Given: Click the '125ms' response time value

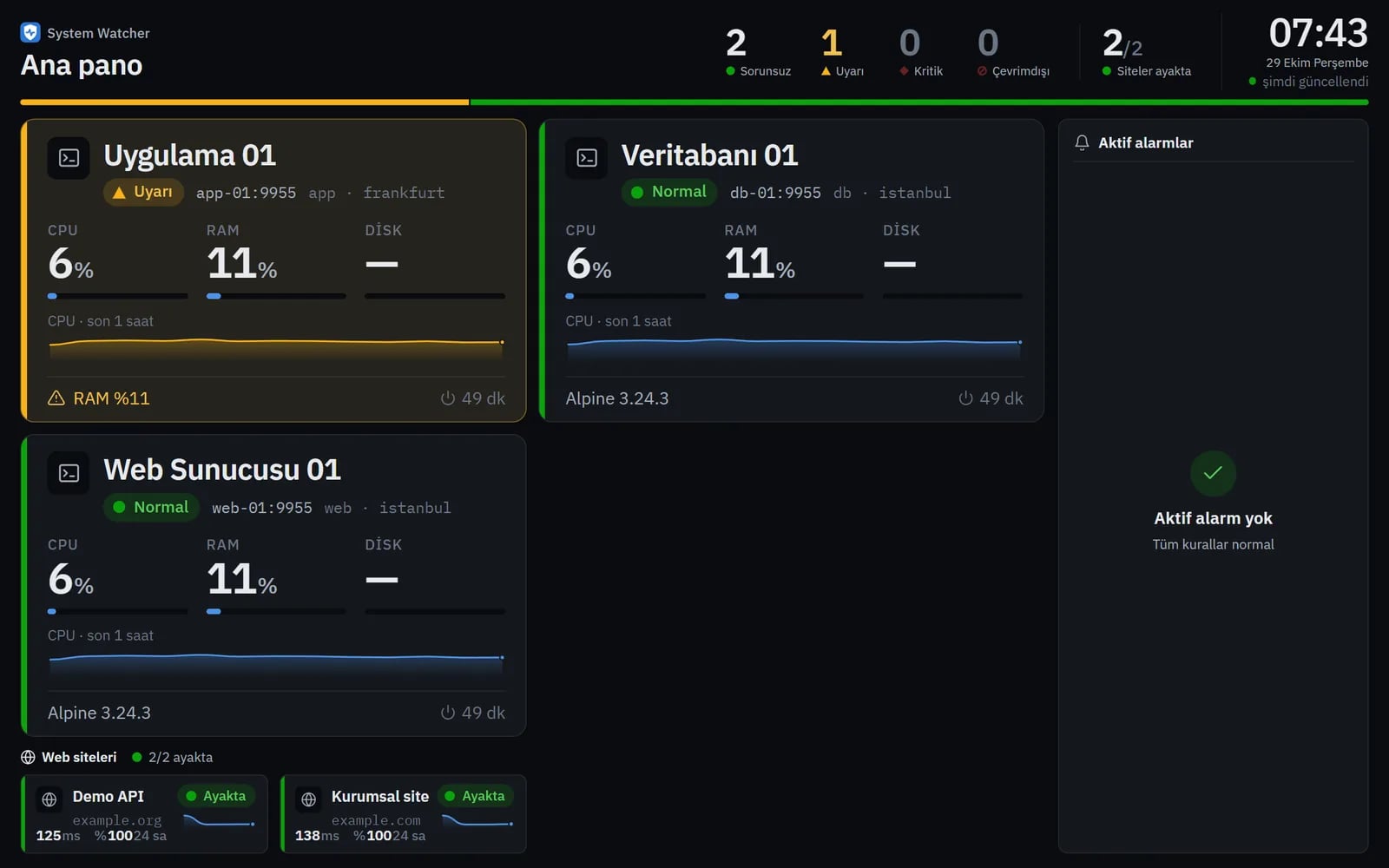Looking at the screenshot, I should [58, 836].
